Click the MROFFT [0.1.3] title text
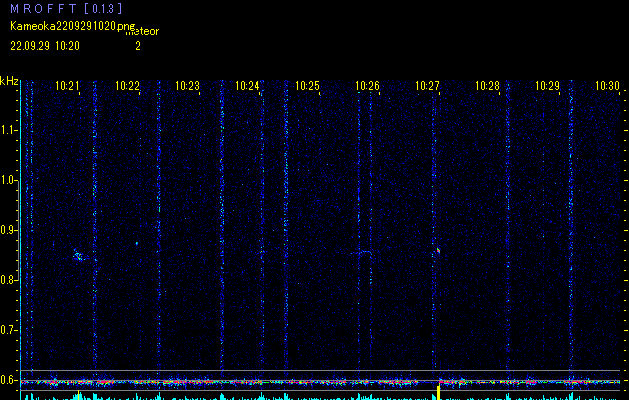This screenshot has height=400, width=629. click(x=66, y=8)
